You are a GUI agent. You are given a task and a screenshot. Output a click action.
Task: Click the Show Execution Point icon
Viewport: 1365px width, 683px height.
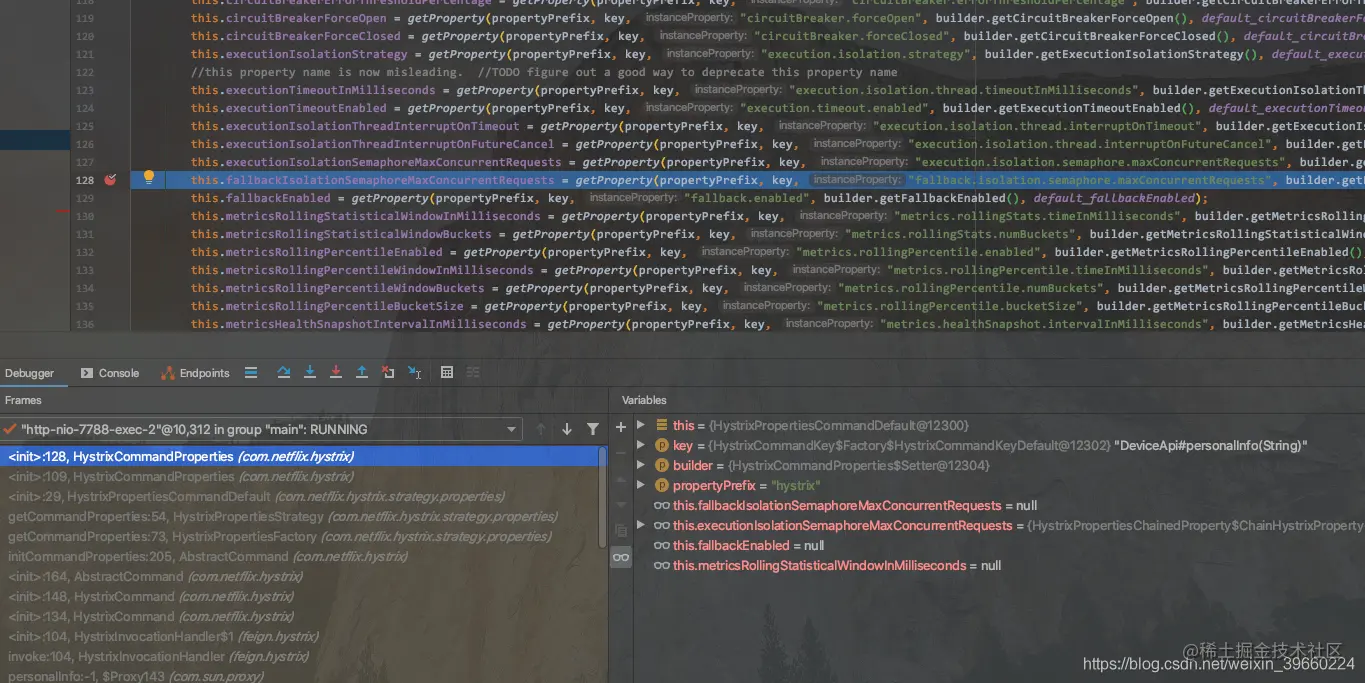251,373
